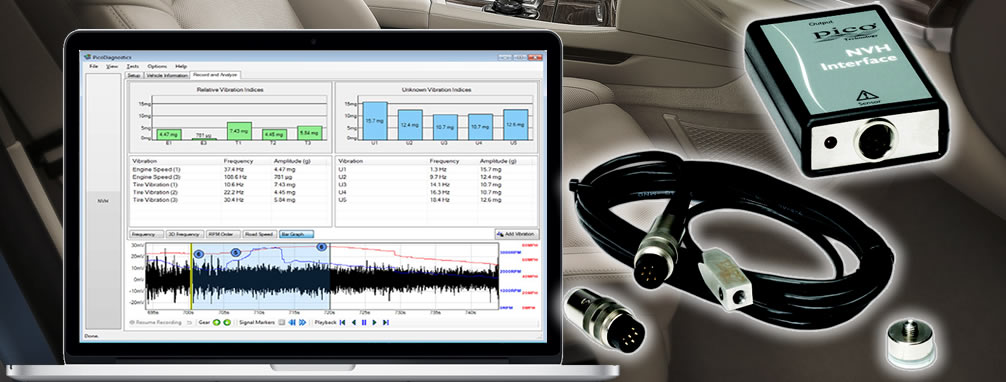Click the yellow playback cursor in waveform
This screenshot has width=1006, height=382.
[x=191, y=276]
